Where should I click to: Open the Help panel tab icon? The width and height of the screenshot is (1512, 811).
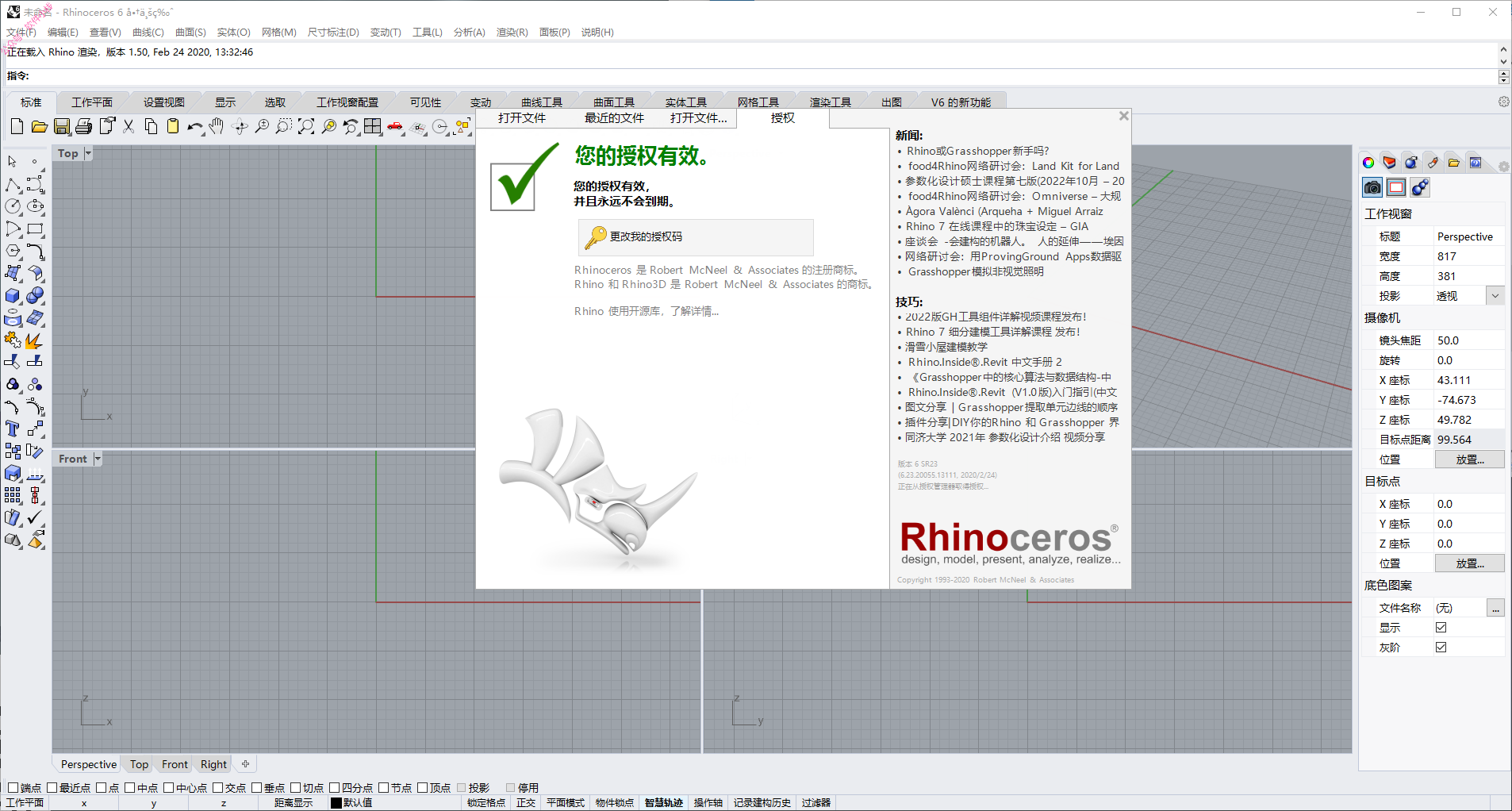click(1476, 163)
